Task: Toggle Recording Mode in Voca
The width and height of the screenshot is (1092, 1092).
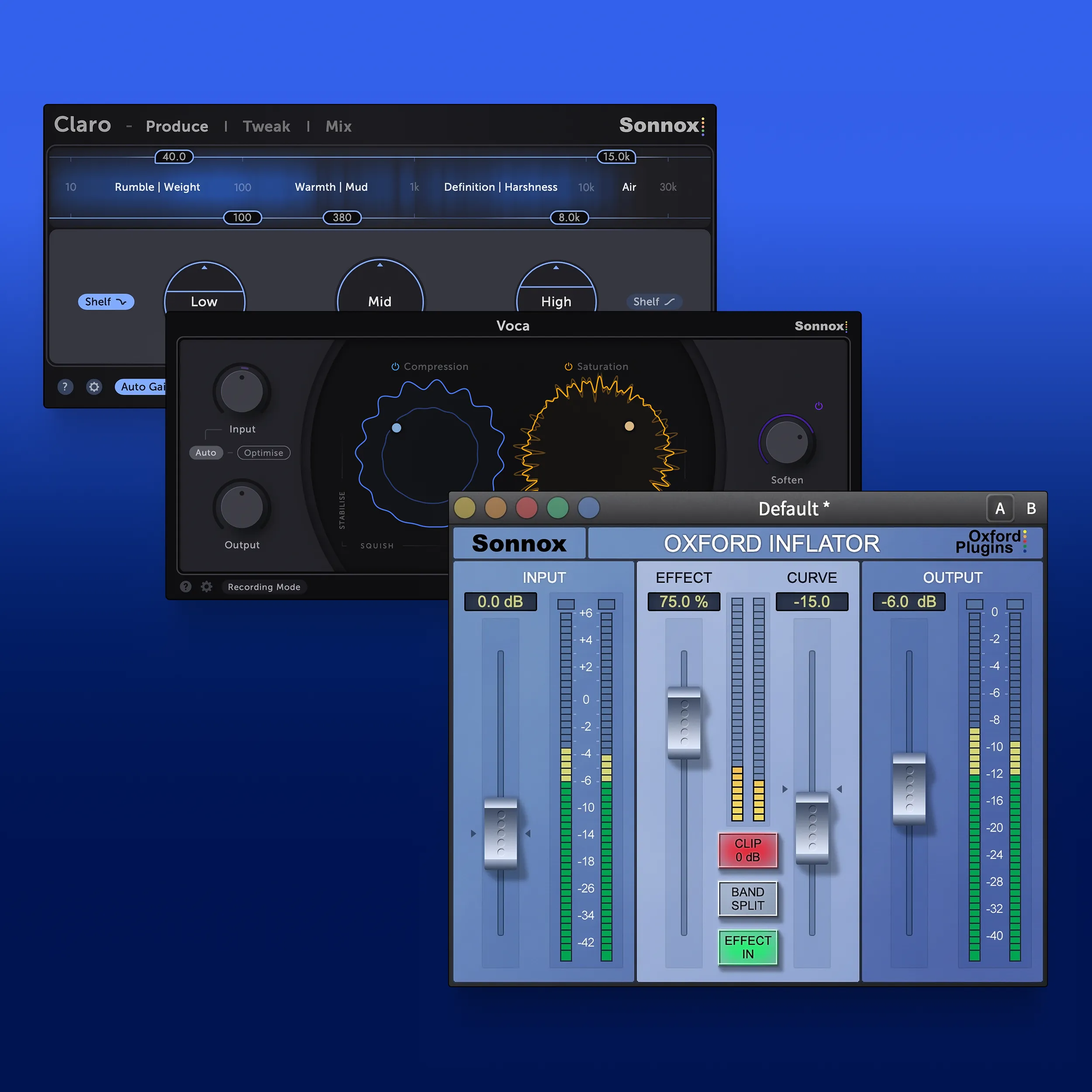Action: point(264,587)
